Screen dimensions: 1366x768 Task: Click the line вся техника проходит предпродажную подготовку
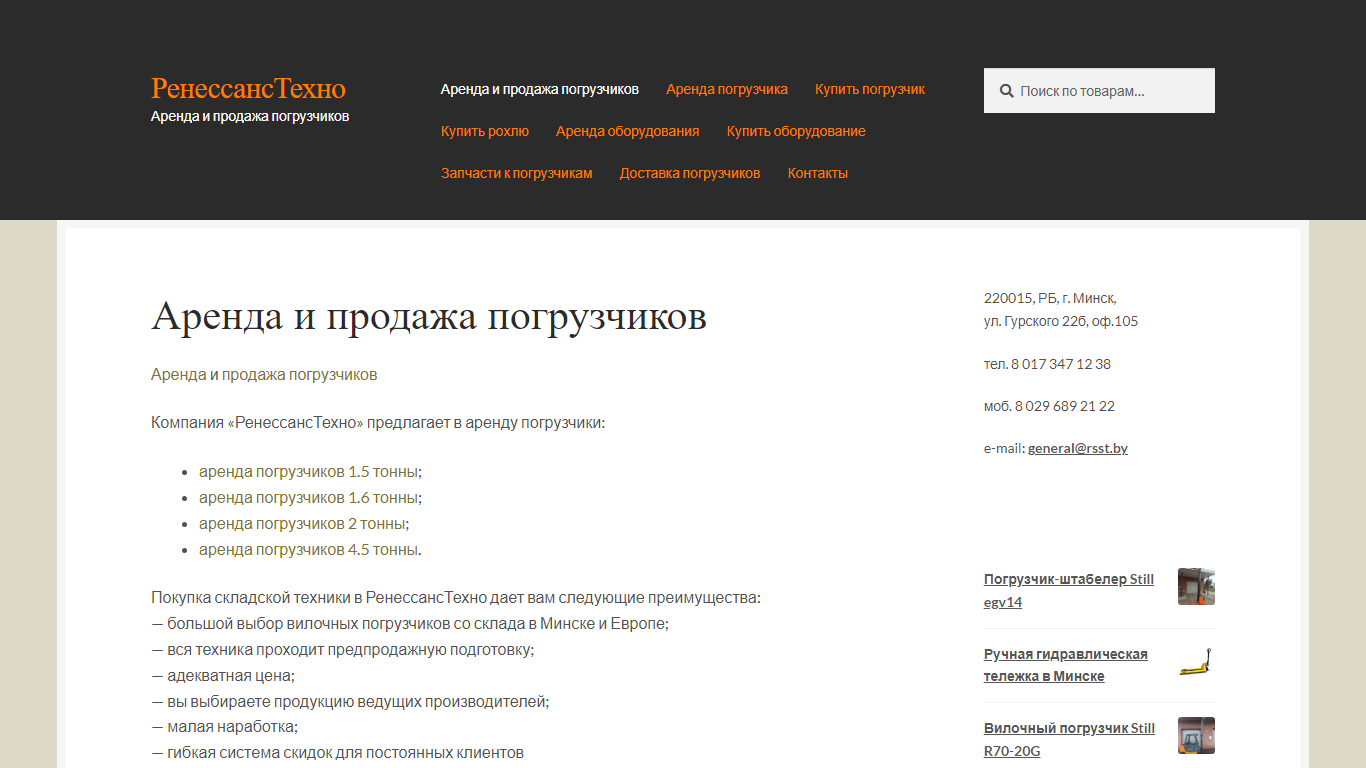(343, 649)
